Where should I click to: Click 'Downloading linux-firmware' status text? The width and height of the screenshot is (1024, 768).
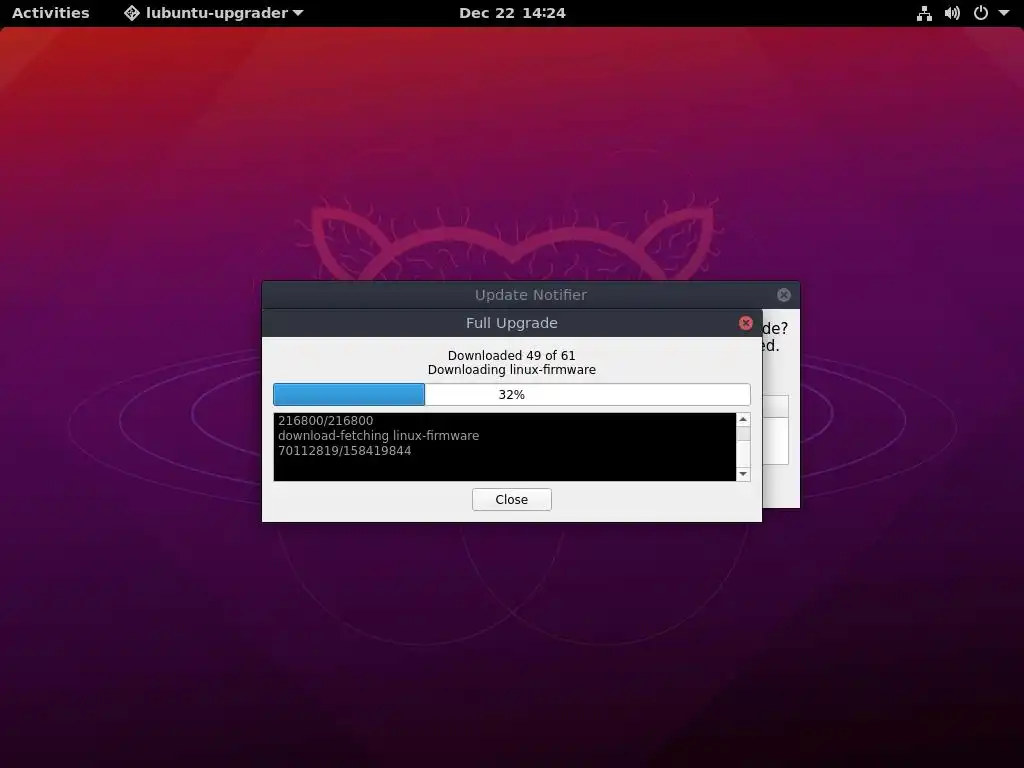pyautogui.click(x=511, y=370)
